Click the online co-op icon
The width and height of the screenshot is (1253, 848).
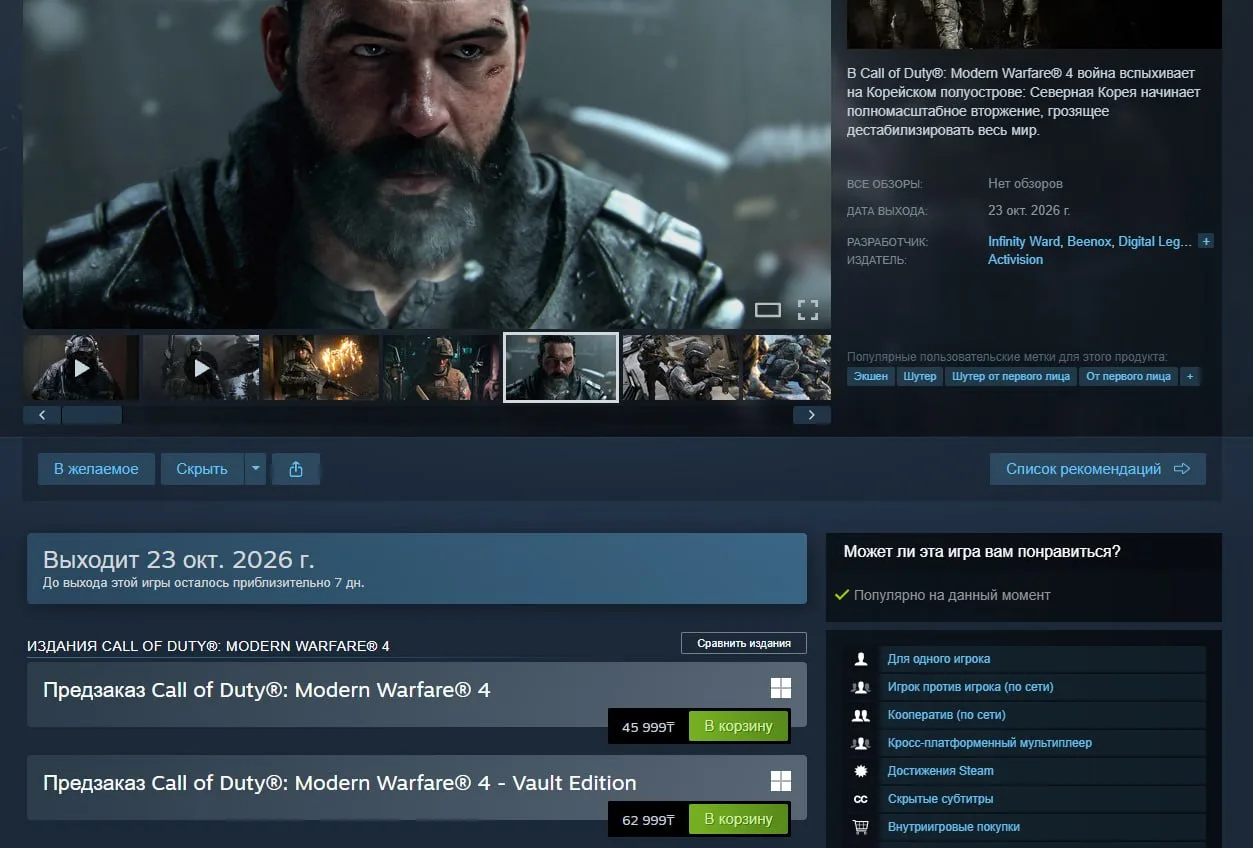860,715
